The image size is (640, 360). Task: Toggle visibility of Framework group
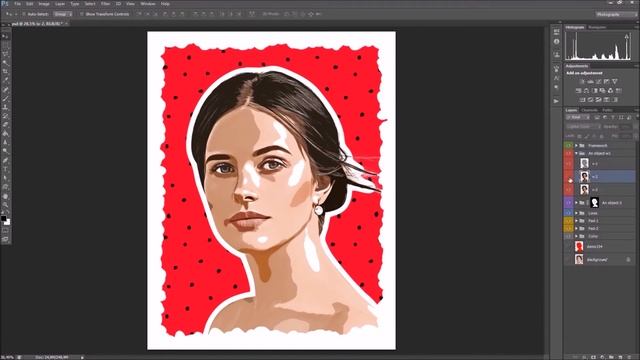click(568, 146)
